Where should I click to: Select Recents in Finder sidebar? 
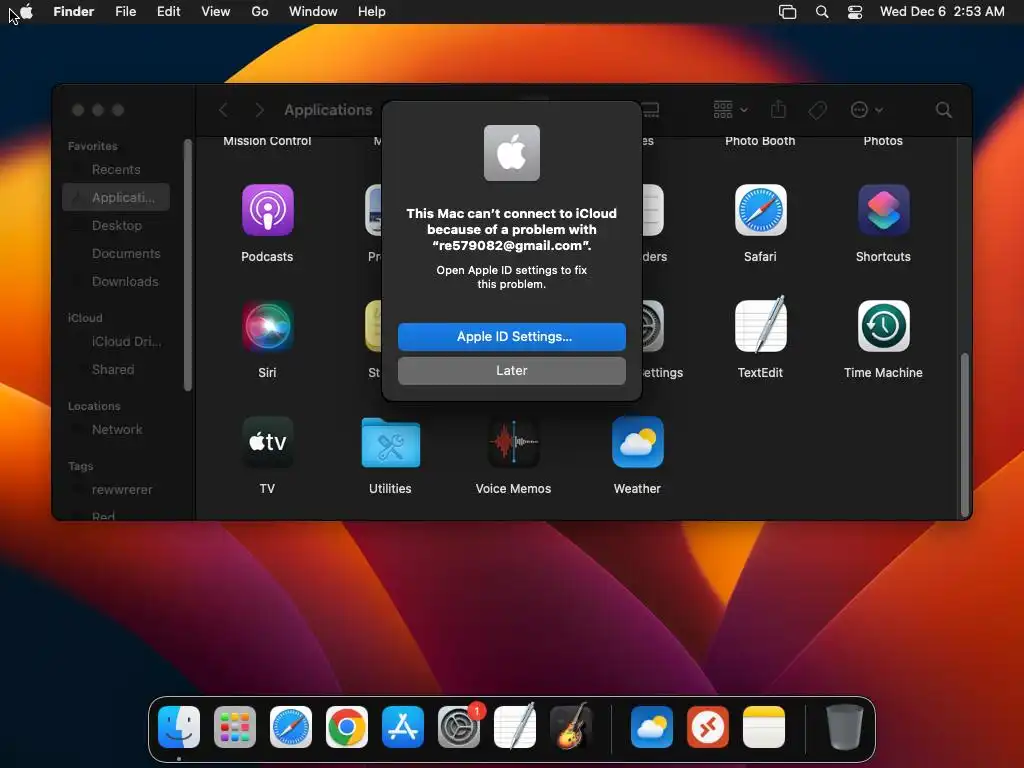116,170
